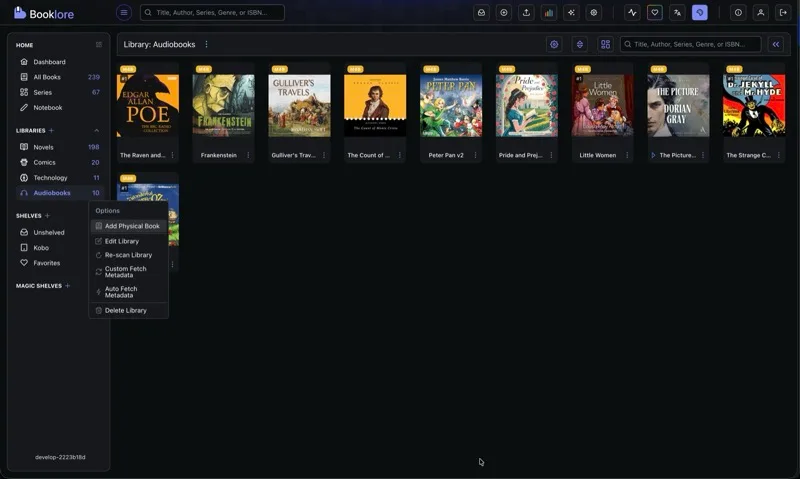Add a new library with the plus icon
This screenshot has width=800, height=479.
pyautogui.click(x=51, y=131)
